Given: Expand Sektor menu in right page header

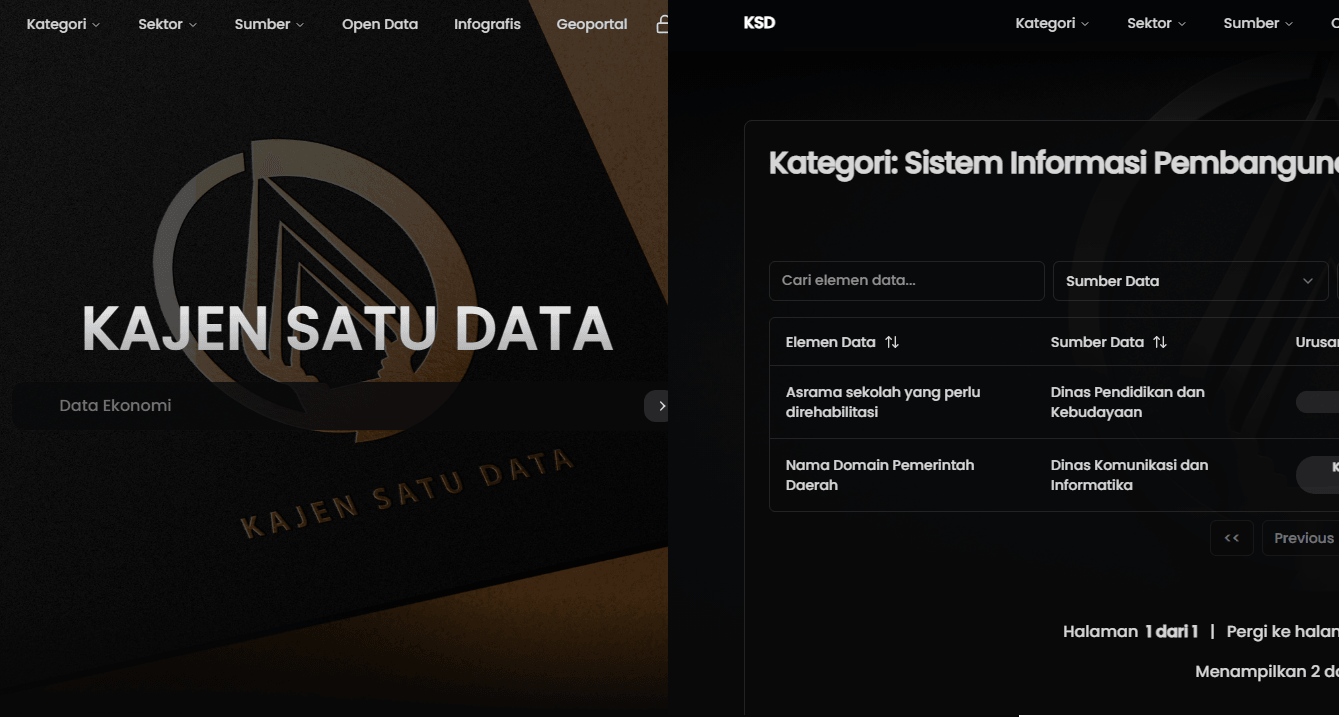Looking at the screenshot, I should coord(1156,23).
